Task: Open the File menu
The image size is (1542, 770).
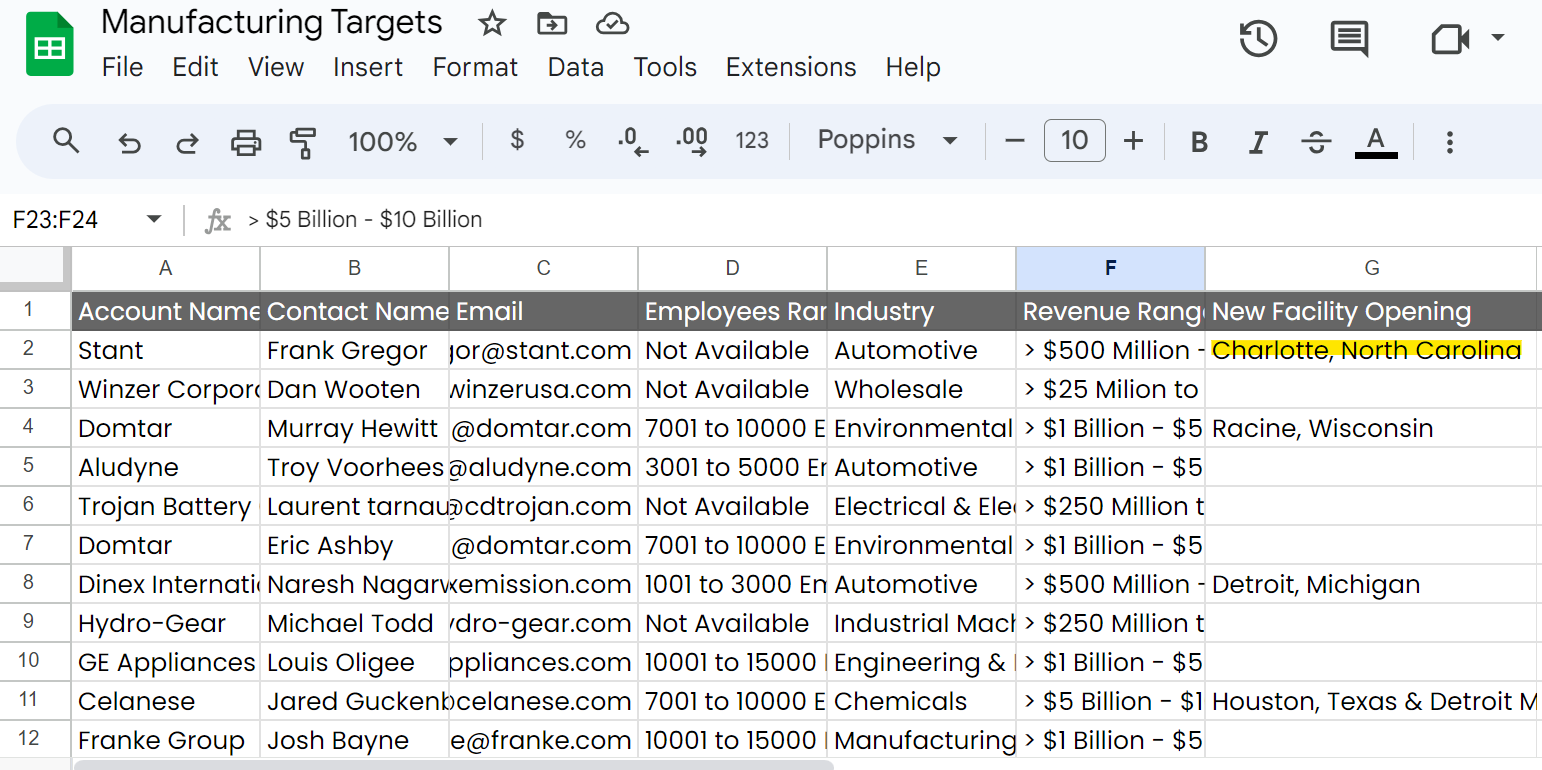Action: point(123,67)
